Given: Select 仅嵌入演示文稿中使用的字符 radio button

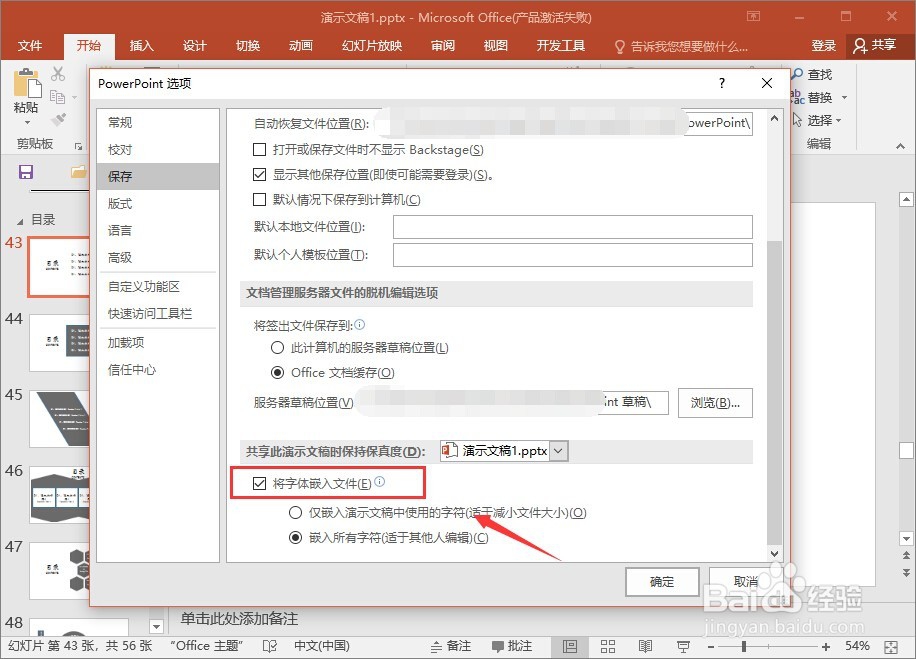Looking at the screenshot, I should tap(296, 512).
